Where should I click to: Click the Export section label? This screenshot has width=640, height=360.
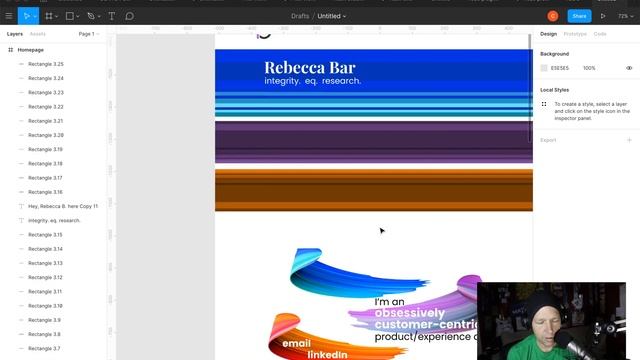pos(548,140)
